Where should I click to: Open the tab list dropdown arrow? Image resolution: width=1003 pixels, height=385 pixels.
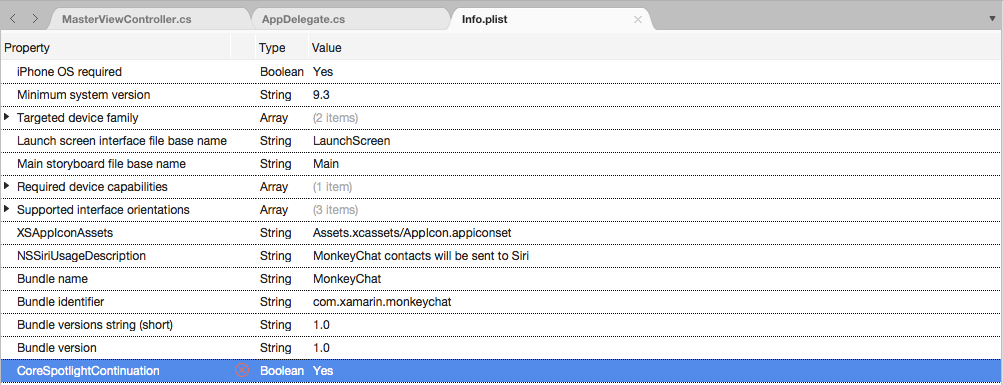pyautogui.click(x=992, y=19)
